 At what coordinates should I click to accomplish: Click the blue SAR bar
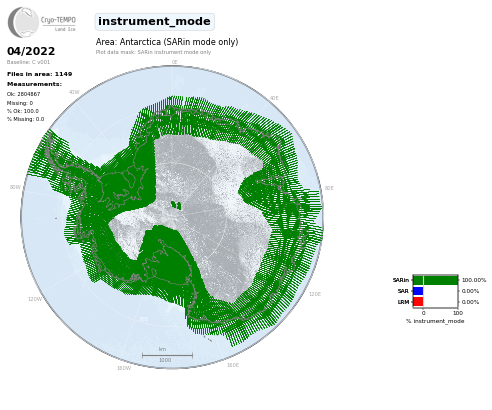(418, 291)
